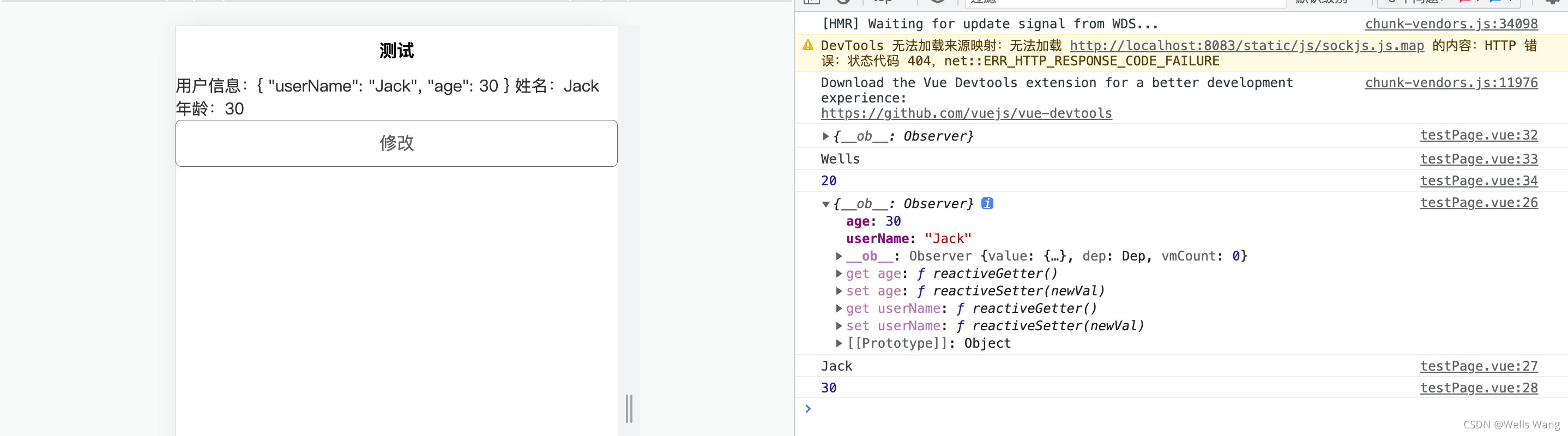Open the testPage.vue:32 source link
The height and width of the screenshot is (436, 1568).
click(1479, 135)
